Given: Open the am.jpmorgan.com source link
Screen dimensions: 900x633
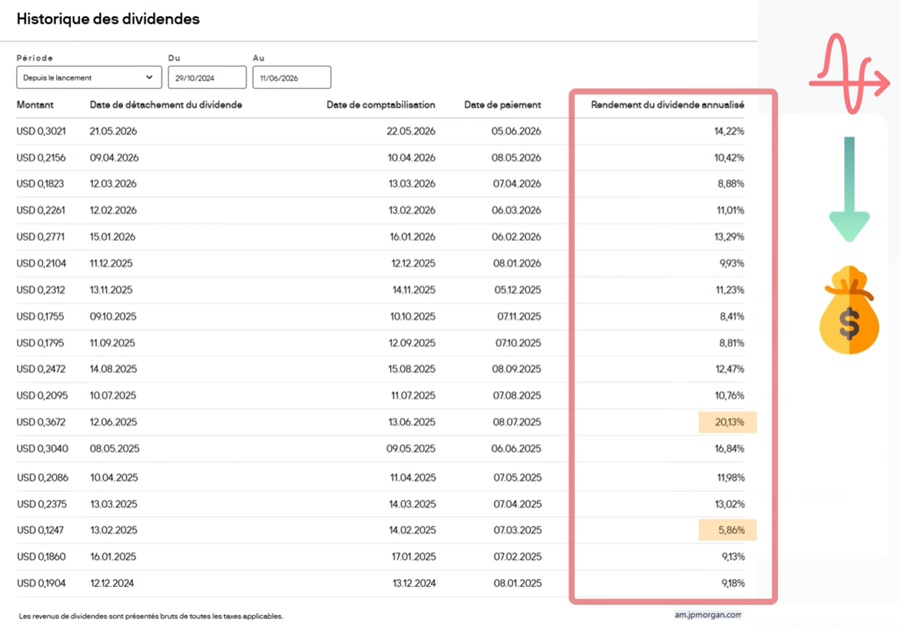Looking at the screenshot, I should (708, 615).
